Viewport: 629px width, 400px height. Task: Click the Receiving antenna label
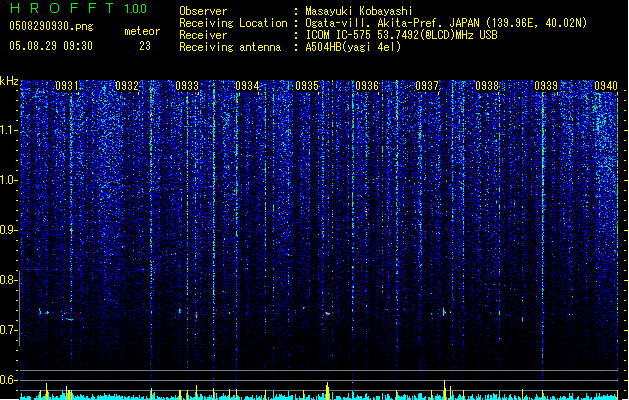230,47
